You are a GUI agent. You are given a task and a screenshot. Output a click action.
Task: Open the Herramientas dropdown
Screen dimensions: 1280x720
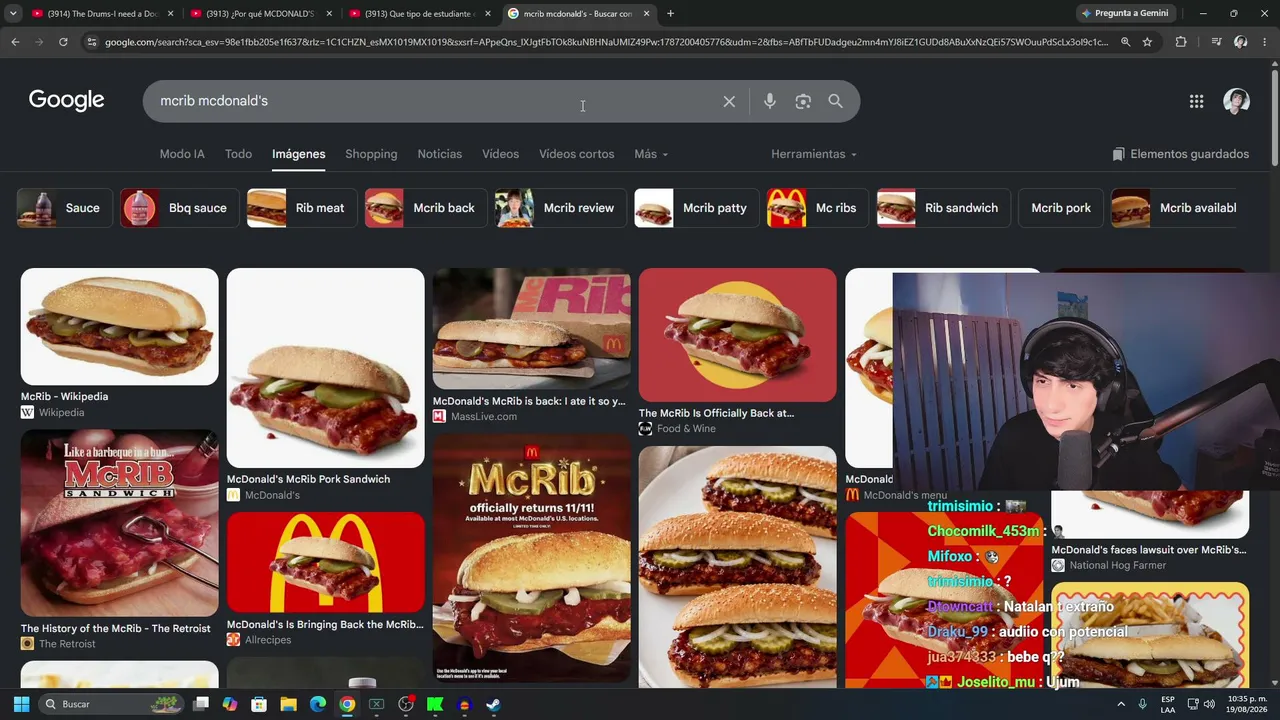pyautogui.click(x=814, y=154)
